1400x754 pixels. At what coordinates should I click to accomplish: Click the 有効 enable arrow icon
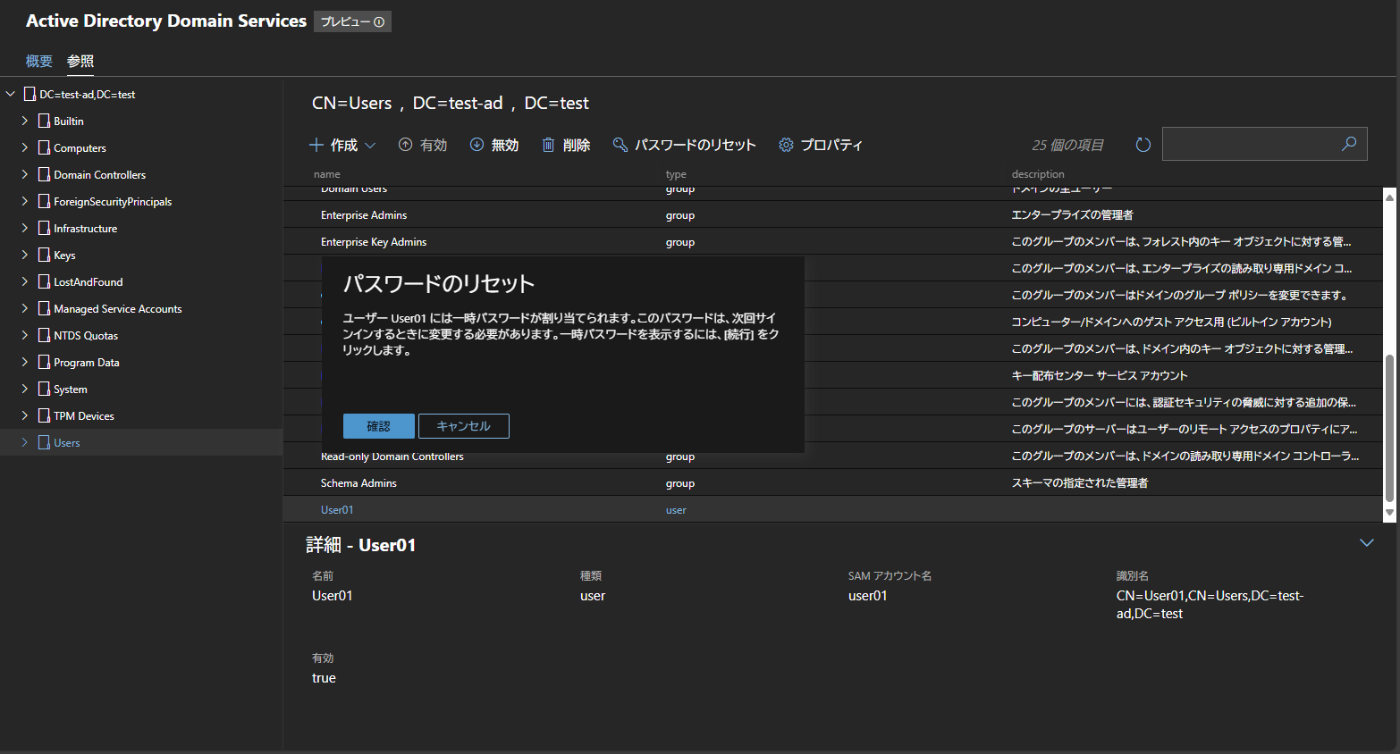(x=405, y=145)
